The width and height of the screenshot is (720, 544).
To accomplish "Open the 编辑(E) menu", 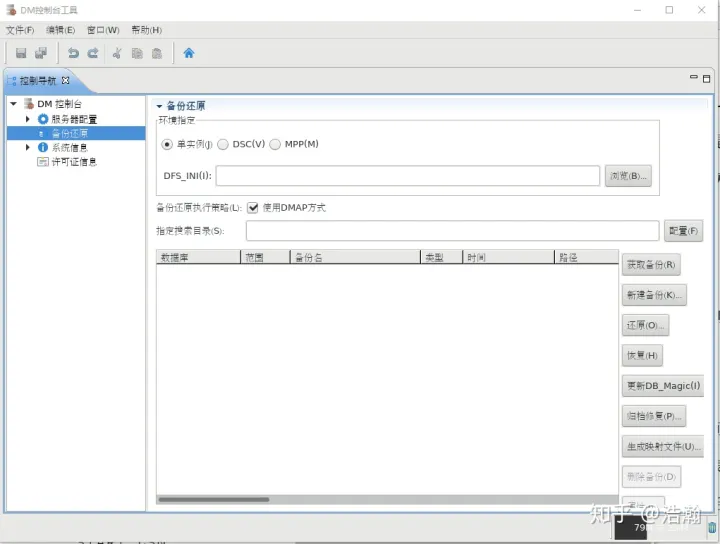I will [61, 30].
